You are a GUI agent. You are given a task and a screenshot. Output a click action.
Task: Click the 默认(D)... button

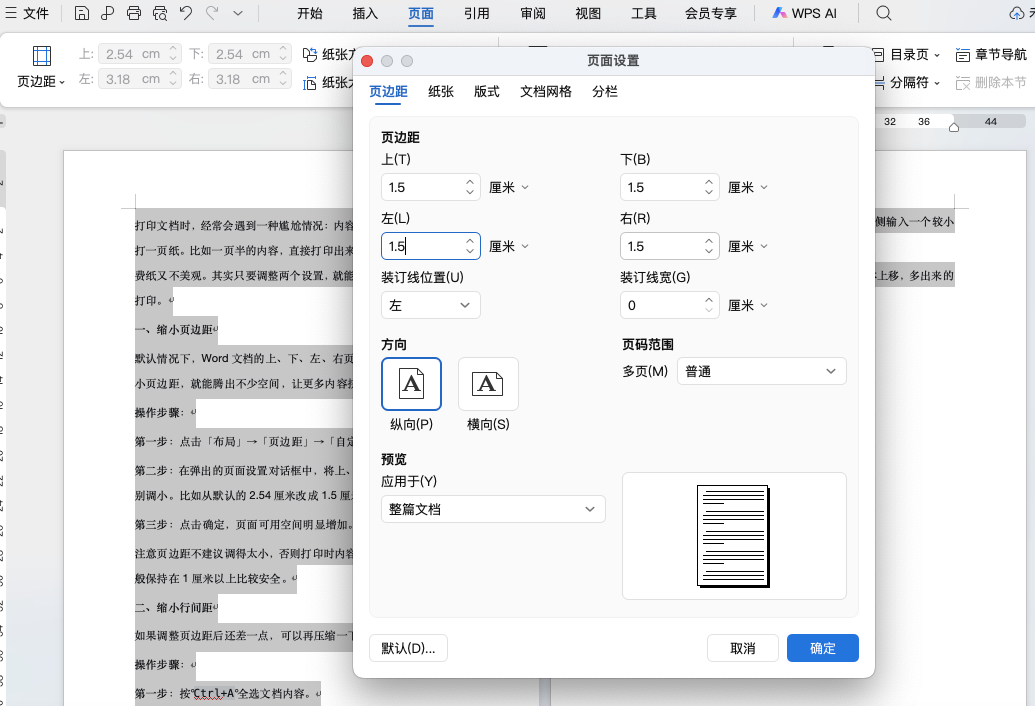(408, 648)
